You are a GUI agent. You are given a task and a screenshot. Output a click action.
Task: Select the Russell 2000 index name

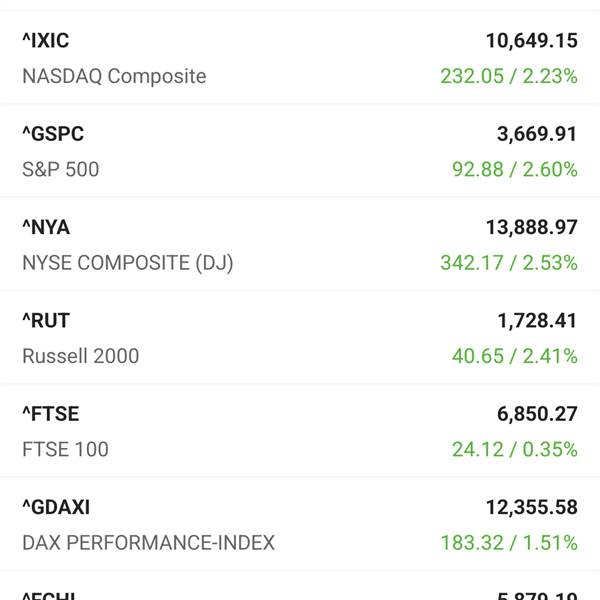pyautogui.click(x=81, y=356)
